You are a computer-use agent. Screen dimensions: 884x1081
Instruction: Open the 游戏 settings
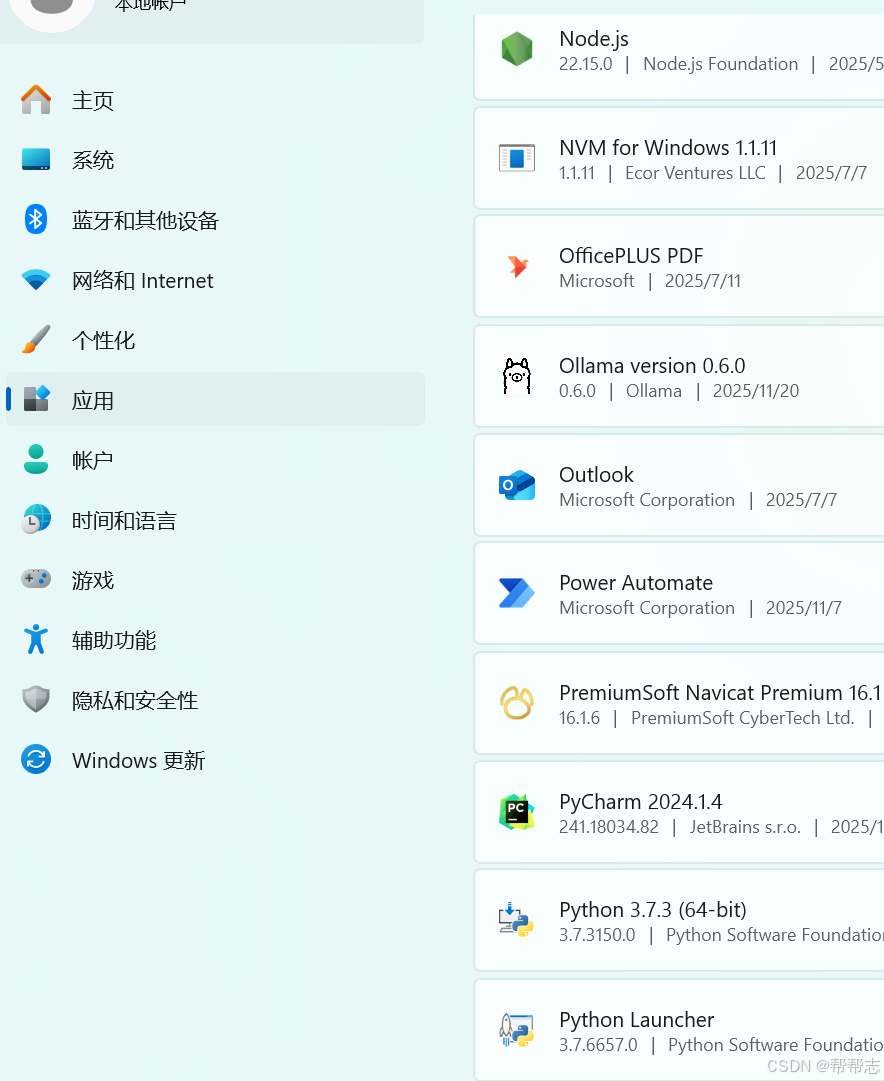click(215, 579)
